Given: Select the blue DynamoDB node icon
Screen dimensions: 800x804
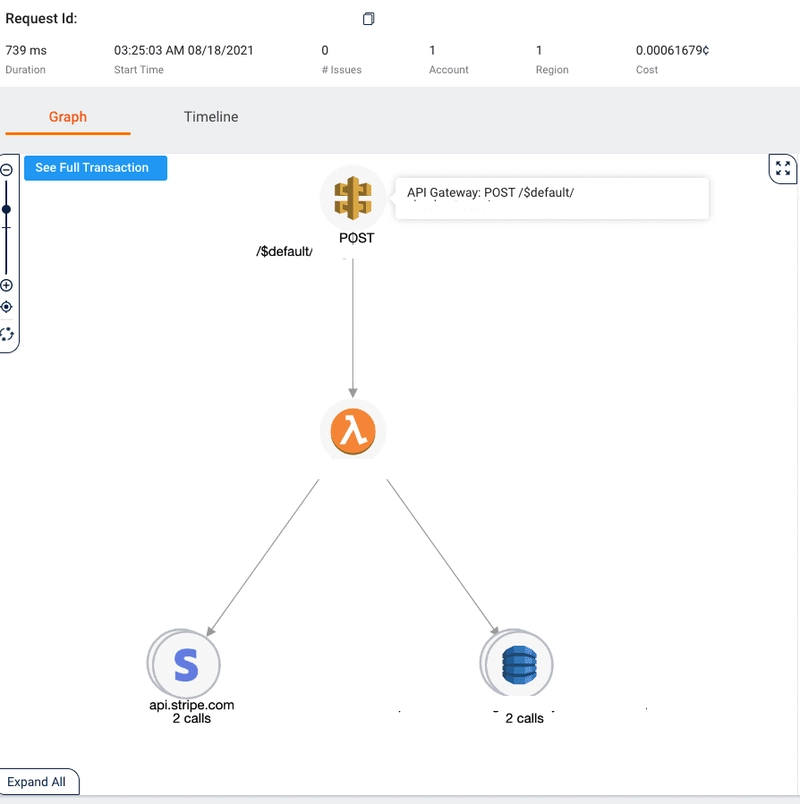Looking at the screenshot, I should pos(518,664).
